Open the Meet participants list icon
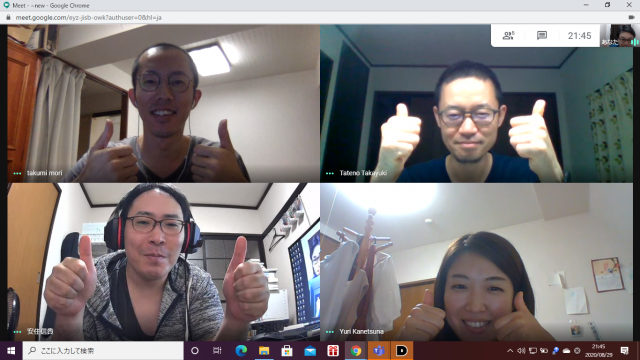 (508, 36)
